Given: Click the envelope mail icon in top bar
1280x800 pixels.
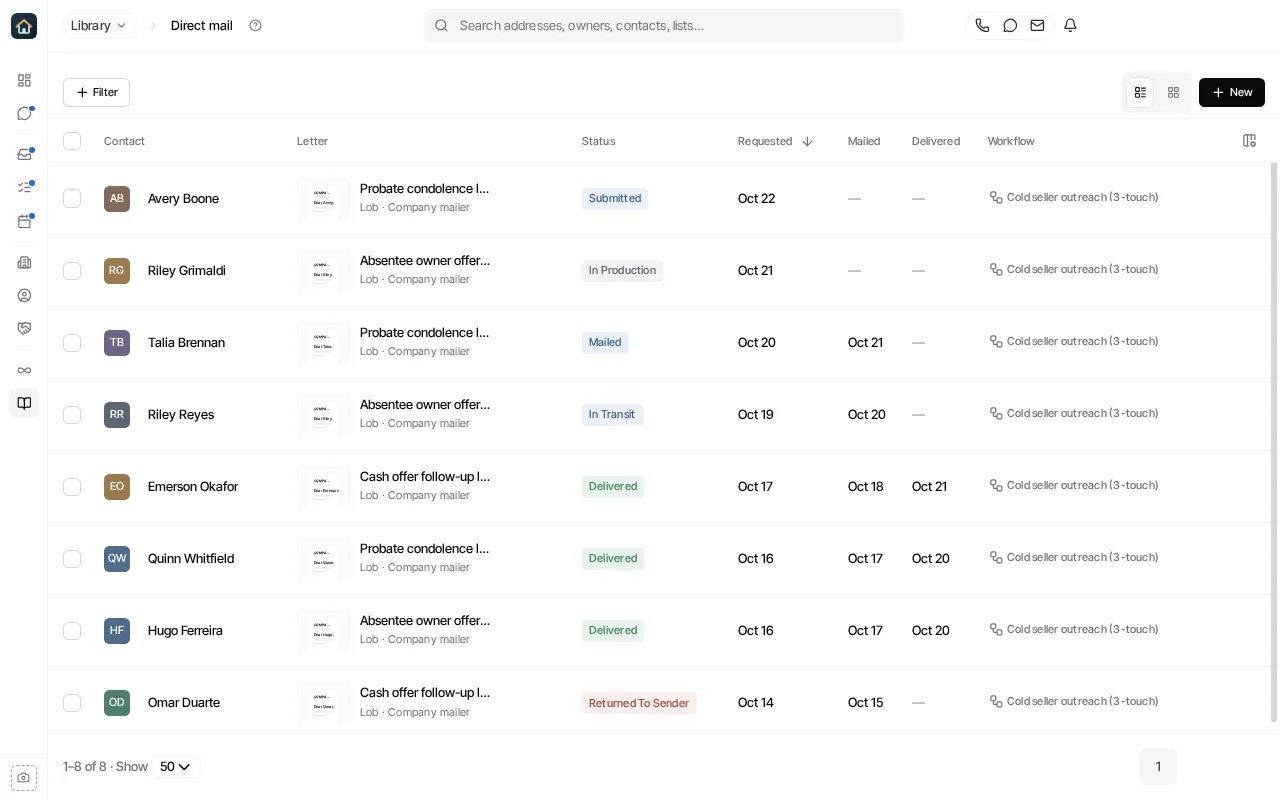Looking at the screenshot, I should click(x=1038, y=26).
